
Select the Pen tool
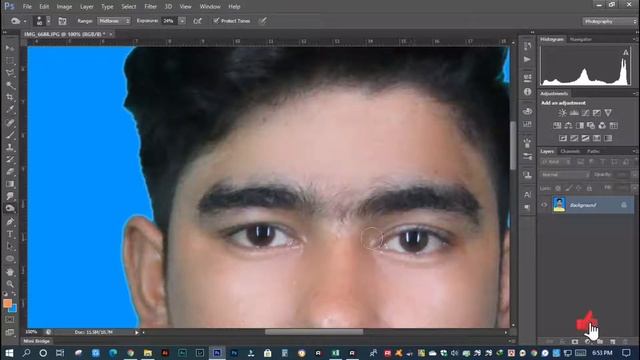pyautogui.click(x=10, y=222)
